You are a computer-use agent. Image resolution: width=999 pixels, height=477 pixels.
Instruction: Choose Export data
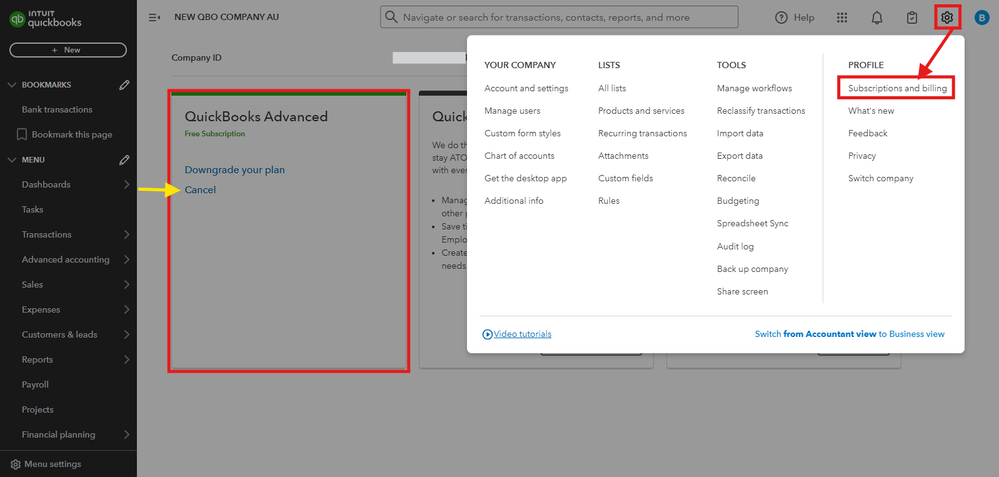(740, 155)
